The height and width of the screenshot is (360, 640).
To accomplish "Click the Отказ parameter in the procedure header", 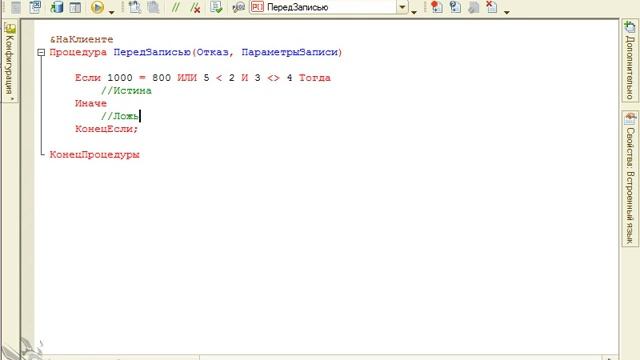I will click(x=213, y=52).
